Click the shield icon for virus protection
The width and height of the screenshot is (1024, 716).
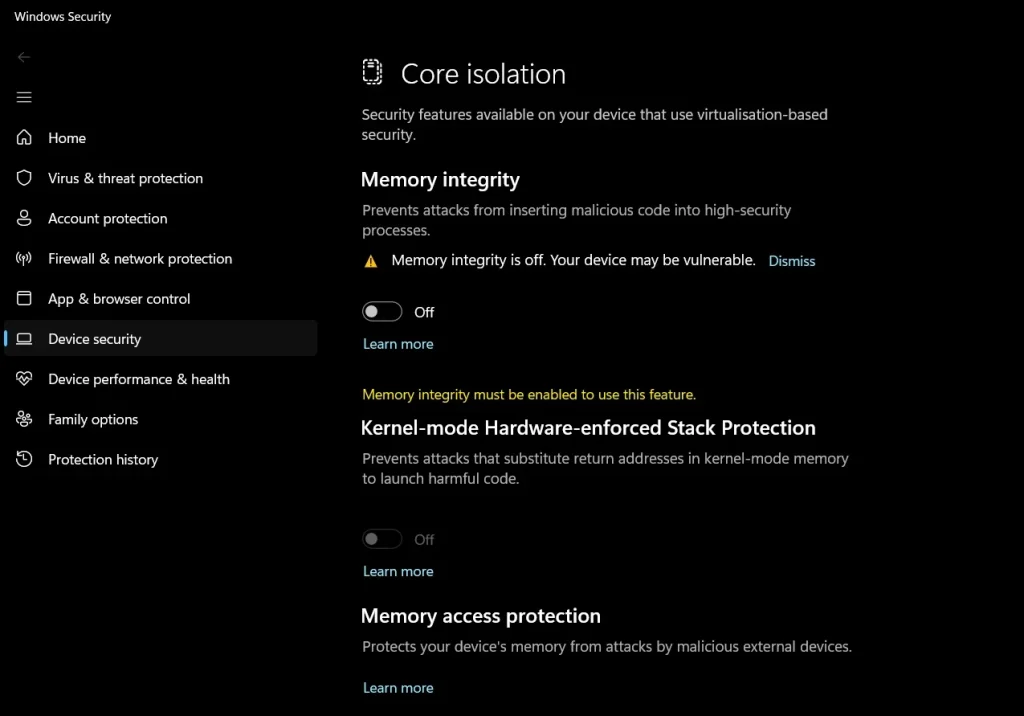pos(24,178)
